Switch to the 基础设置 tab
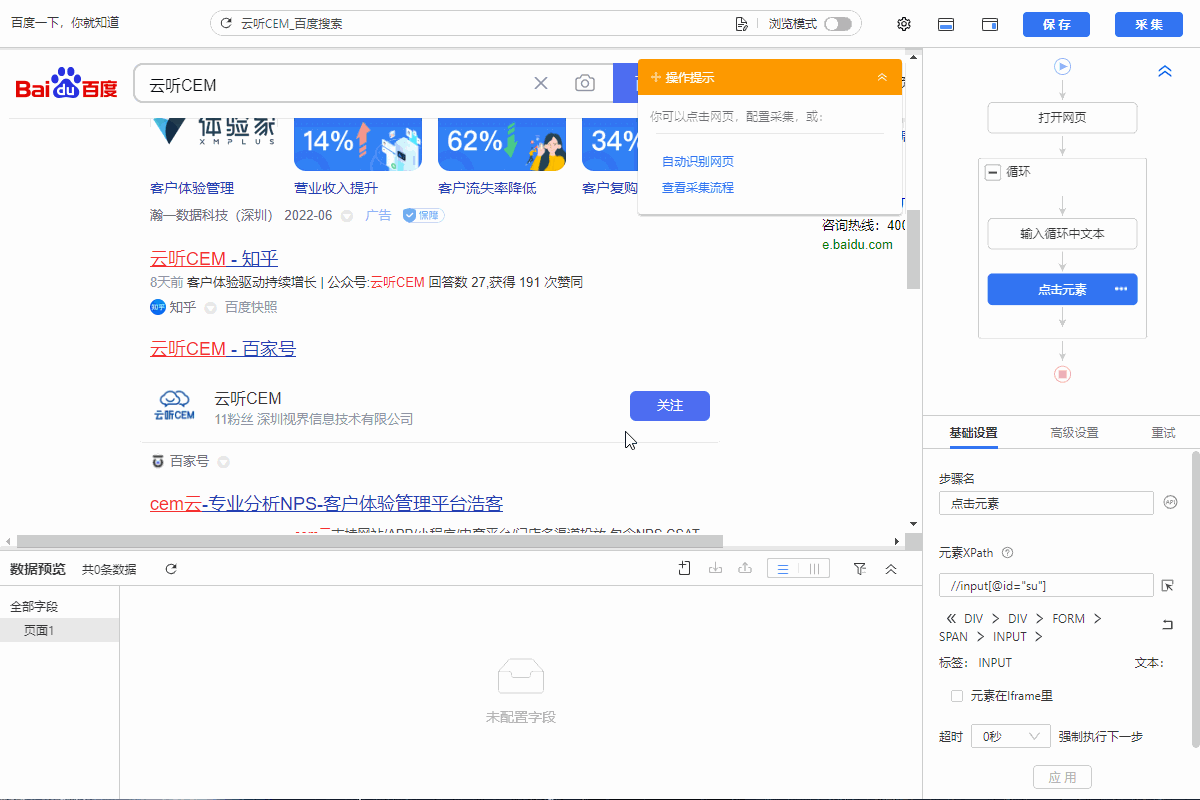The image size is (1200, 800). click(973, 433)
